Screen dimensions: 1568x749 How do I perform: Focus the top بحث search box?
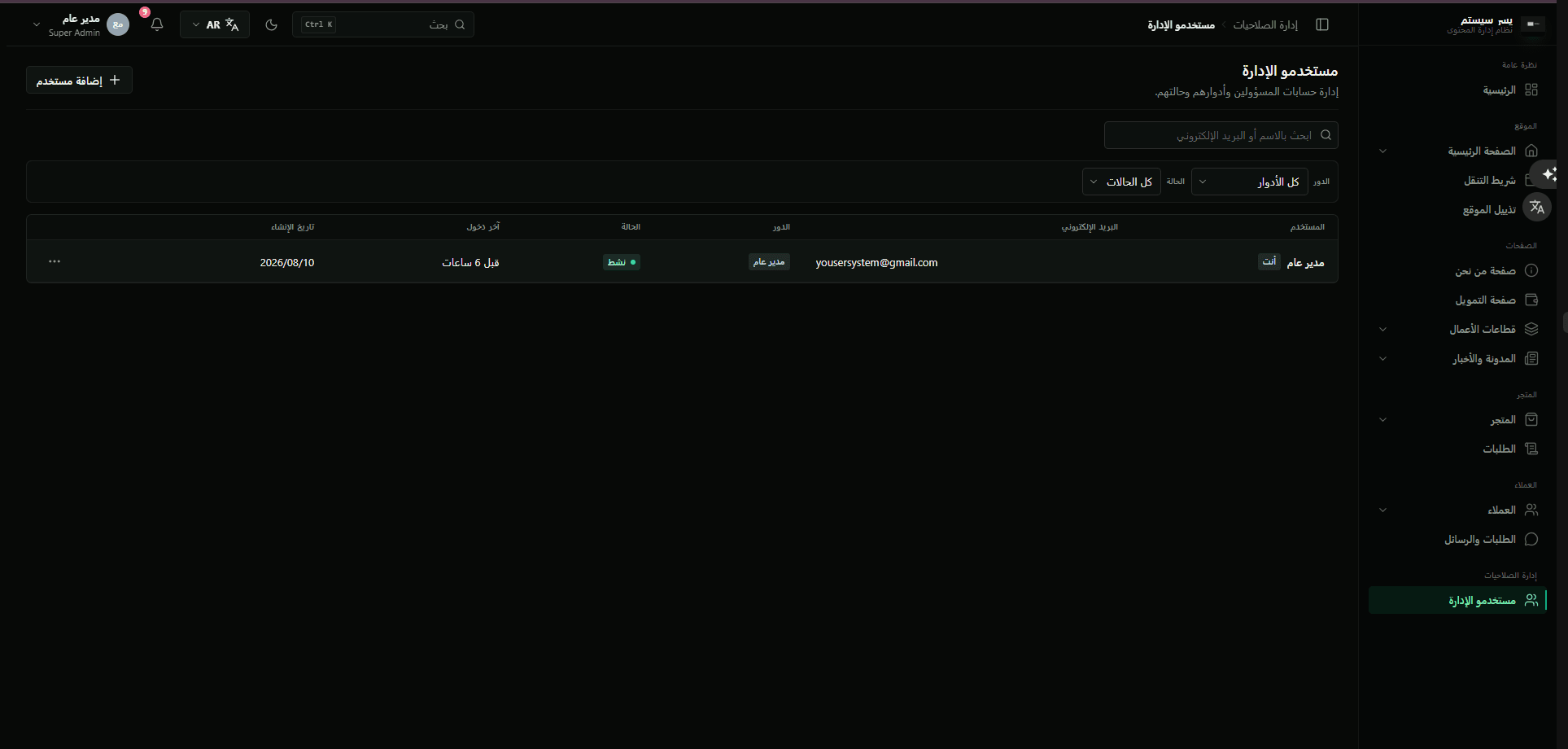tap(383, 24)
